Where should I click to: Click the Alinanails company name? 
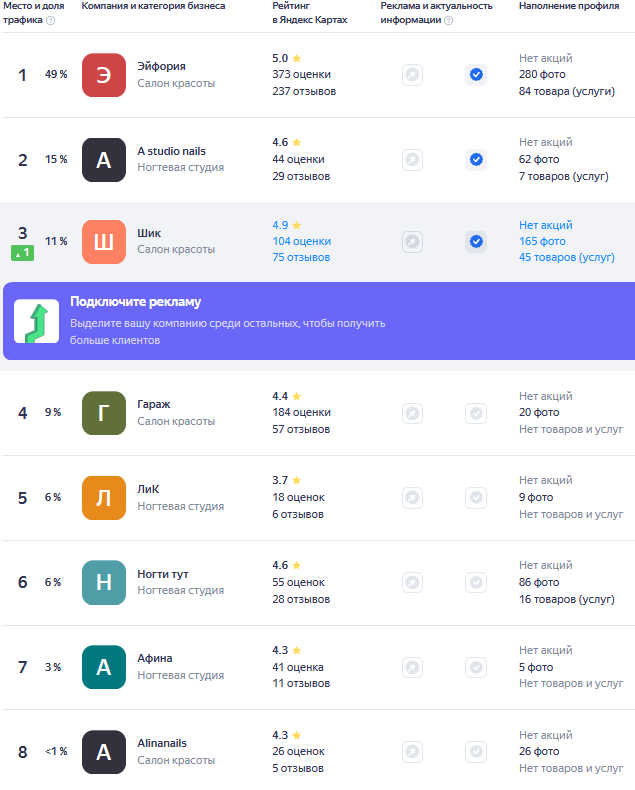pos(162,743)
